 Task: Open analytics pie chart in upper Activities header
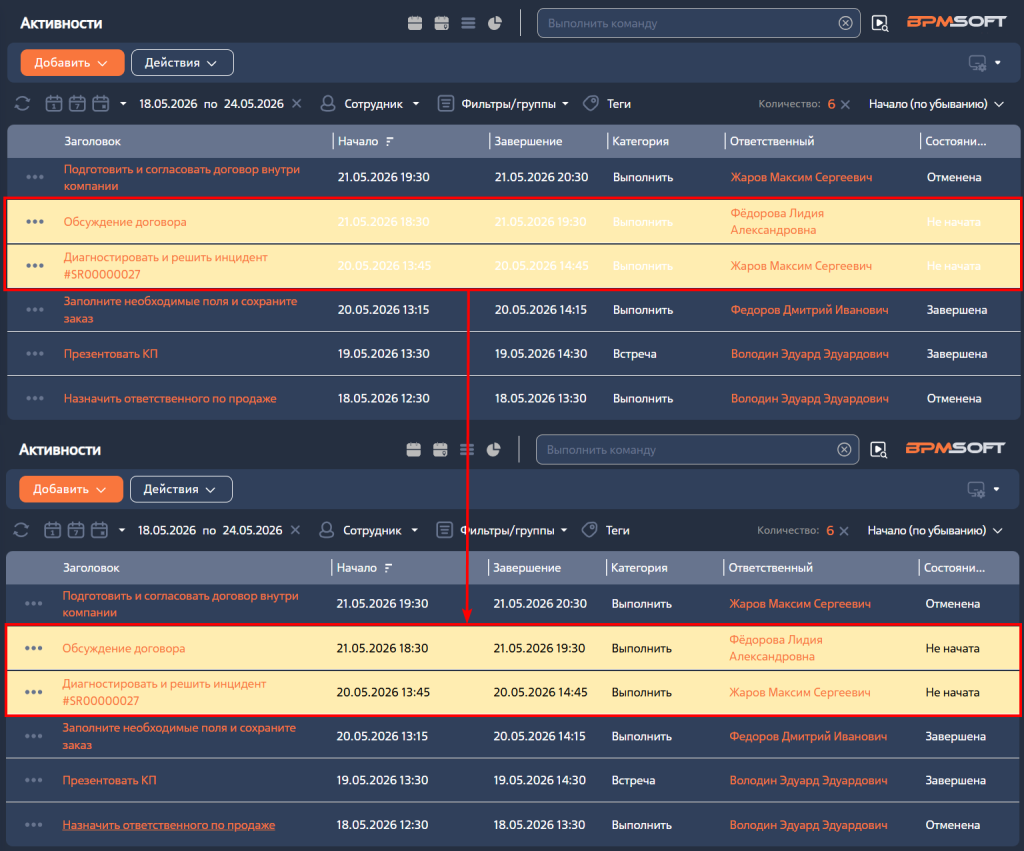[x=495, y=24]
